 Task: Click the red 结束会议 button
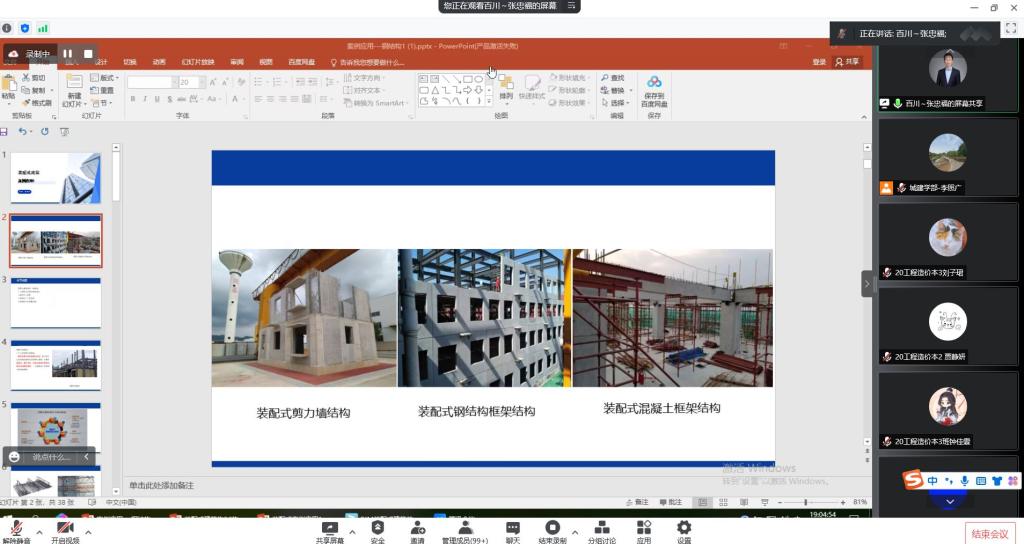tap(990, 534)
